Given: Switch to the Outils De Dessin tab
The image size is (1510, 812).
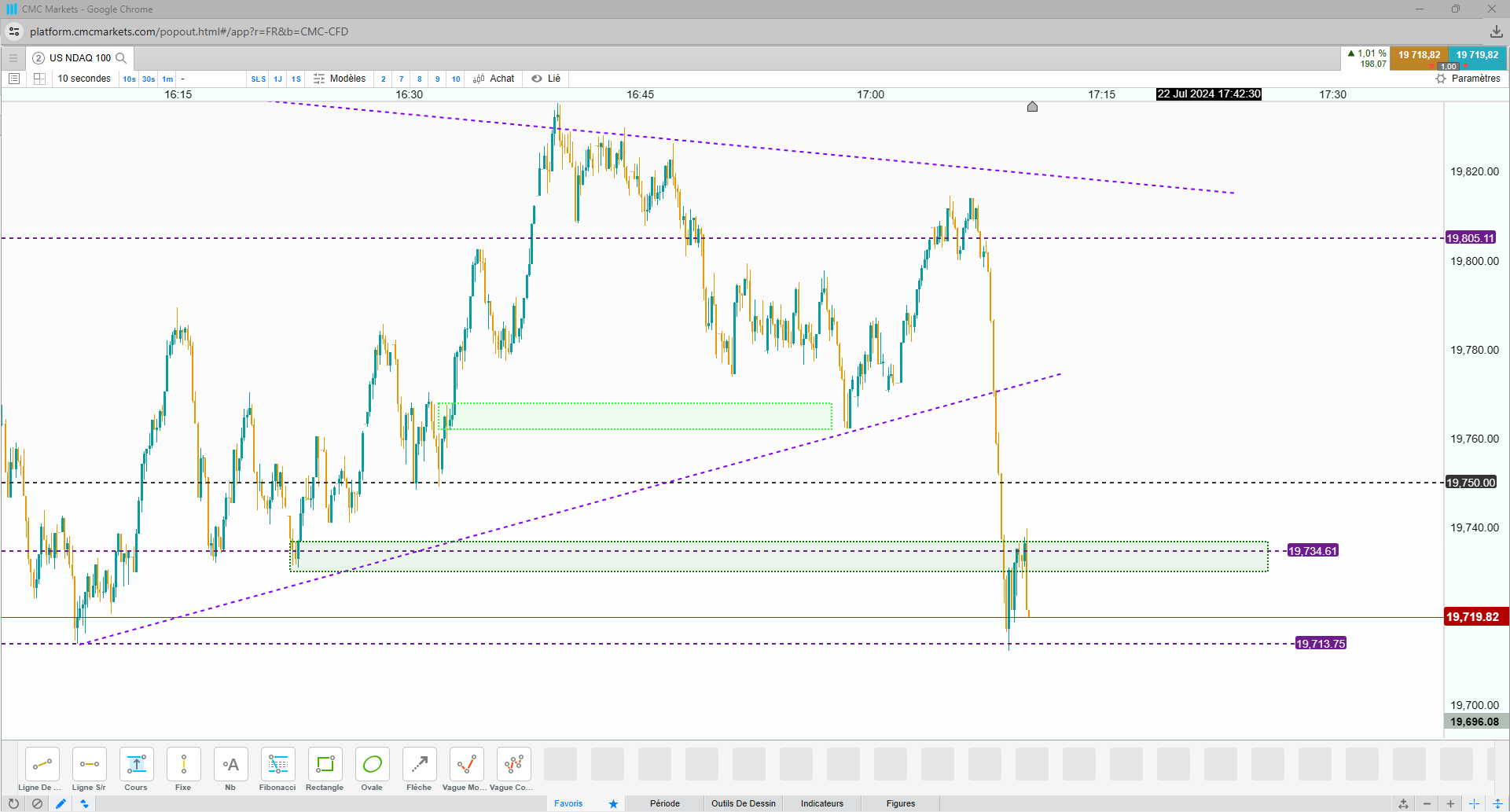Looking at the screenshot, I should click(x=744, y=803).
